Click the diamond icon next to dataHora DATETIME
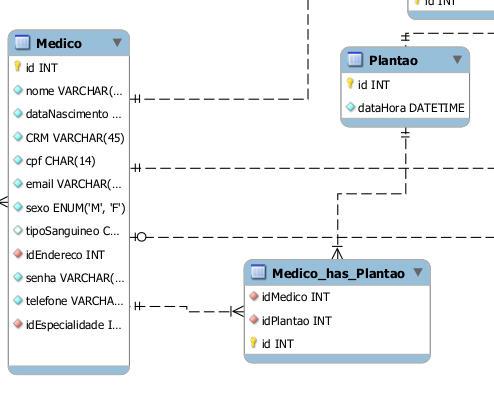 point(350,107)
